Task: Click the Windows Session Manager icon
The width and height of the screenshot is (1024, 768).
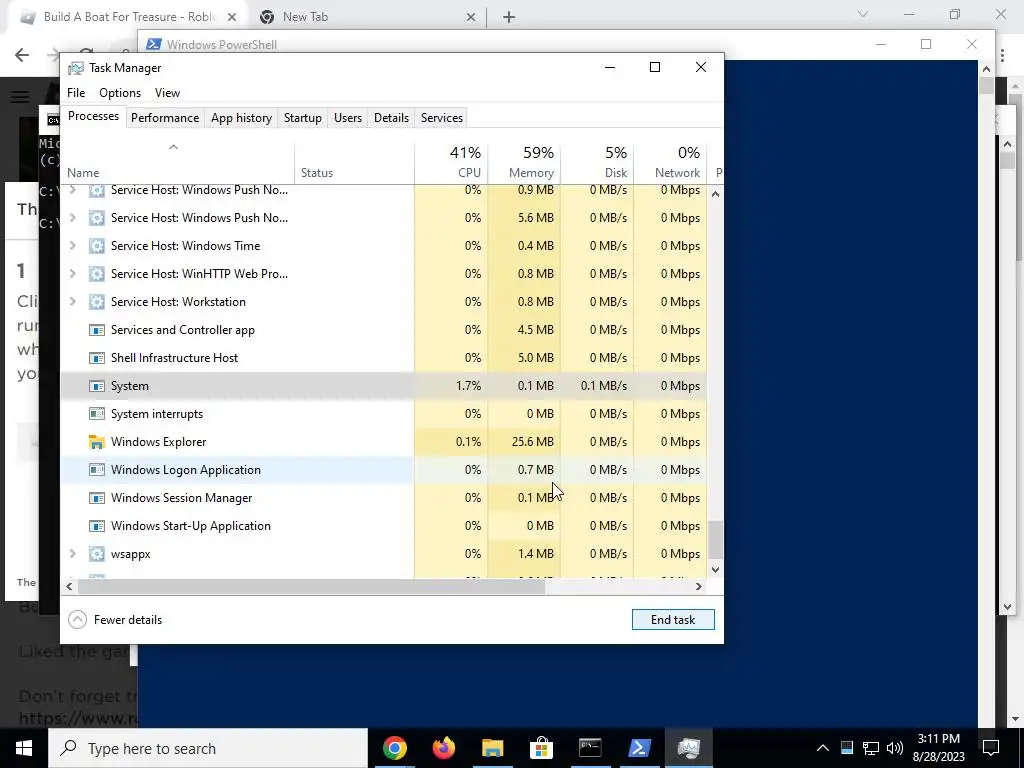Action: coord(97,498)
